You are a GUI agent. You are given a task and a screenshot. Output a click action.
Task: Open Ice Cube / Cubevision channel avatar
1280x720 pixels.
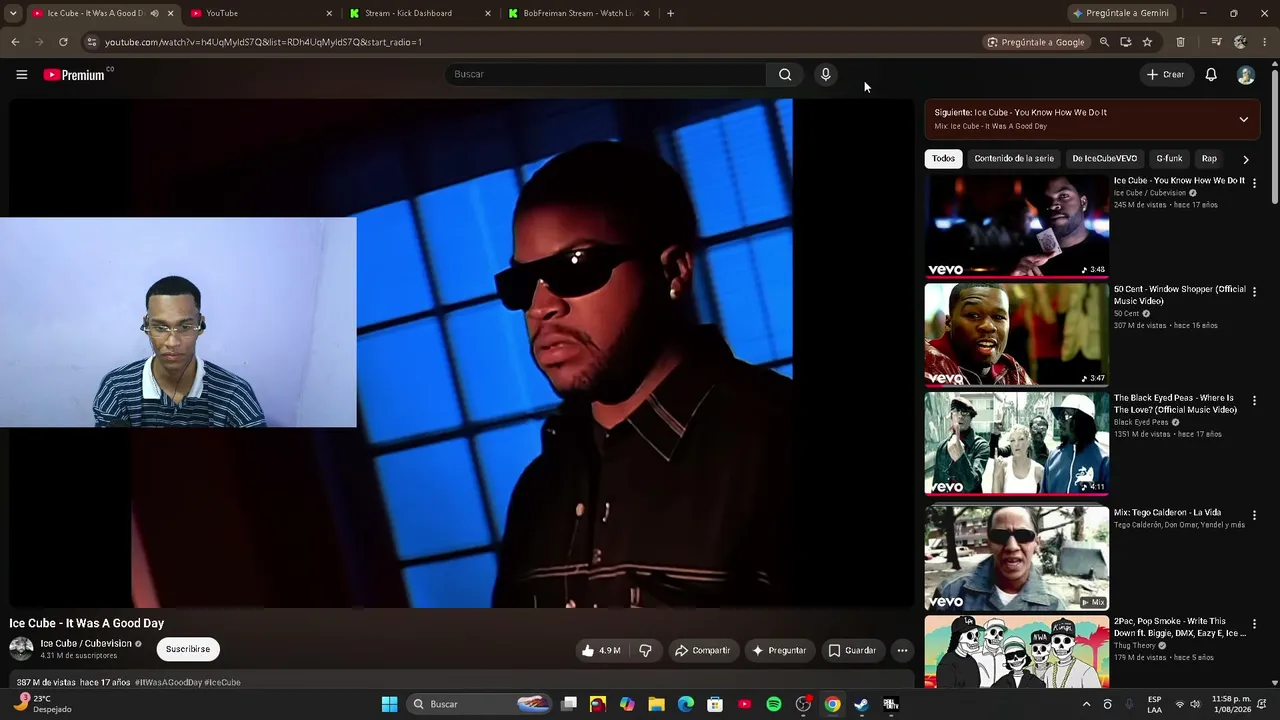(x=21, y=648)
